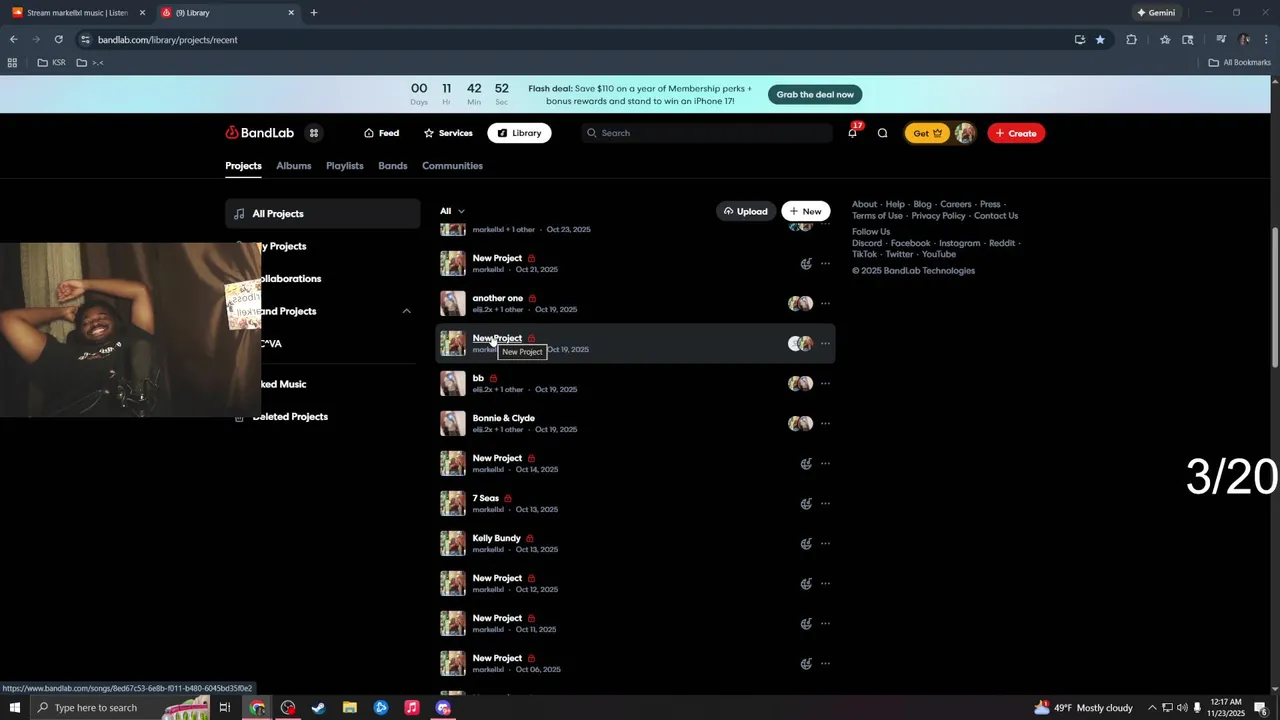Select the Library nav button
This screenshot has width=1280, height=720.
519,133
